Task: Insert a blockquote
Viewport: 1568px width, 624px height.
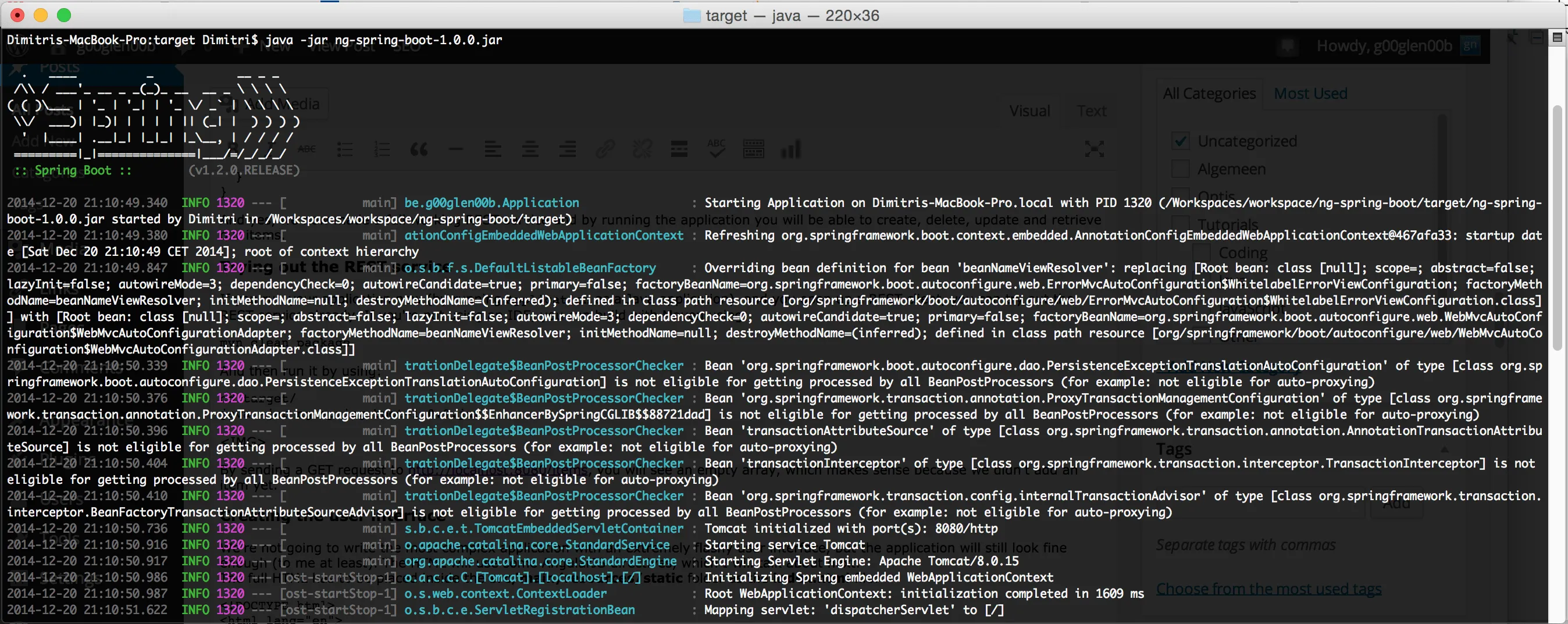Action: coord(419,149)
